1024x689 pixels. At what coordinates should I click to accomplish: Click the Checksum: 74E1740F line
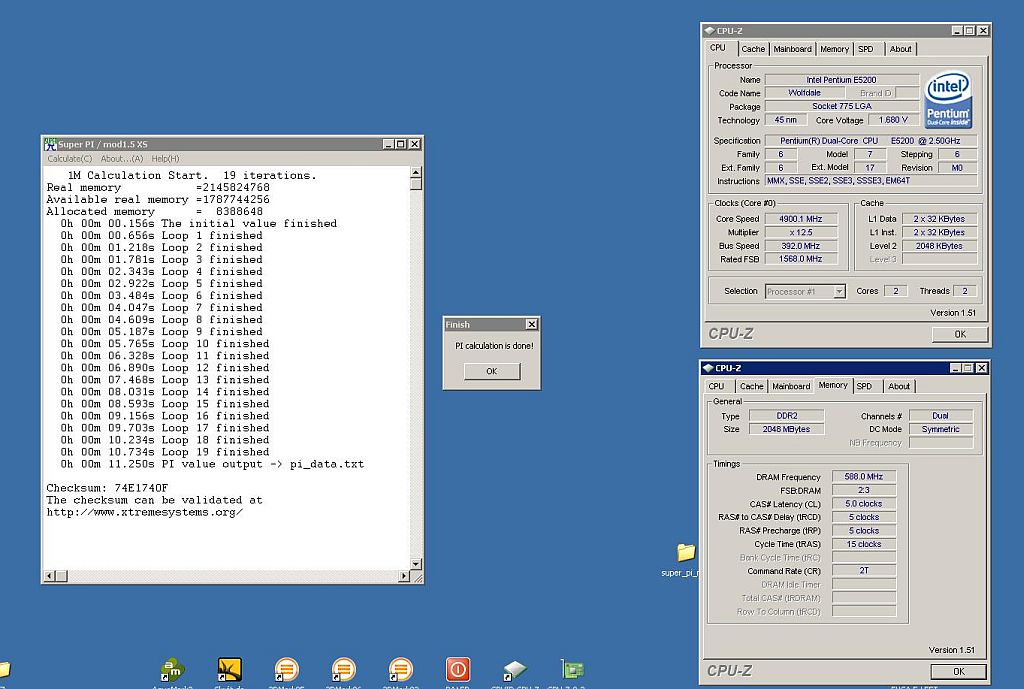107,488
